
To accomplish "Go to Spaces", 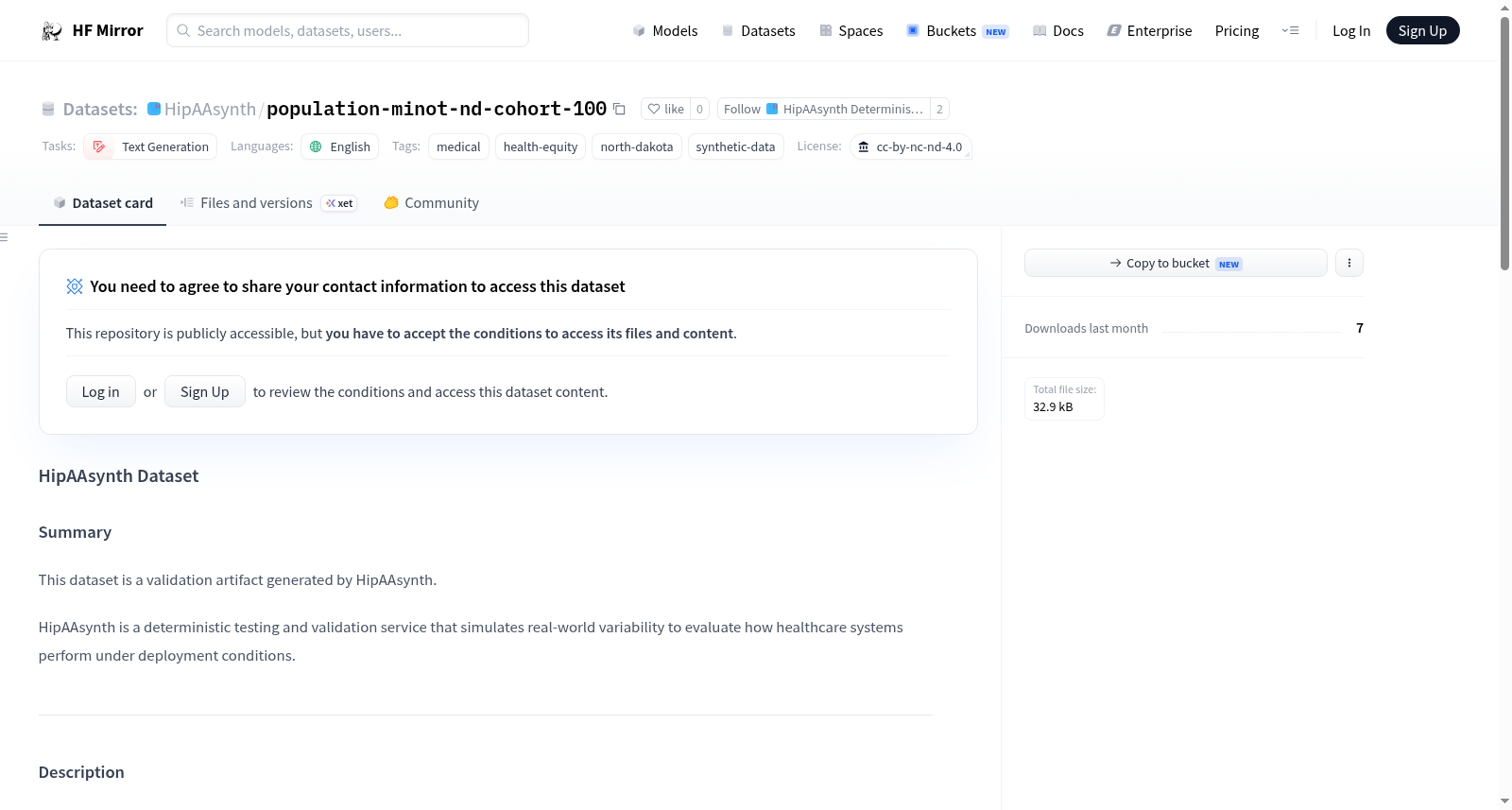I will pos(851,31).
